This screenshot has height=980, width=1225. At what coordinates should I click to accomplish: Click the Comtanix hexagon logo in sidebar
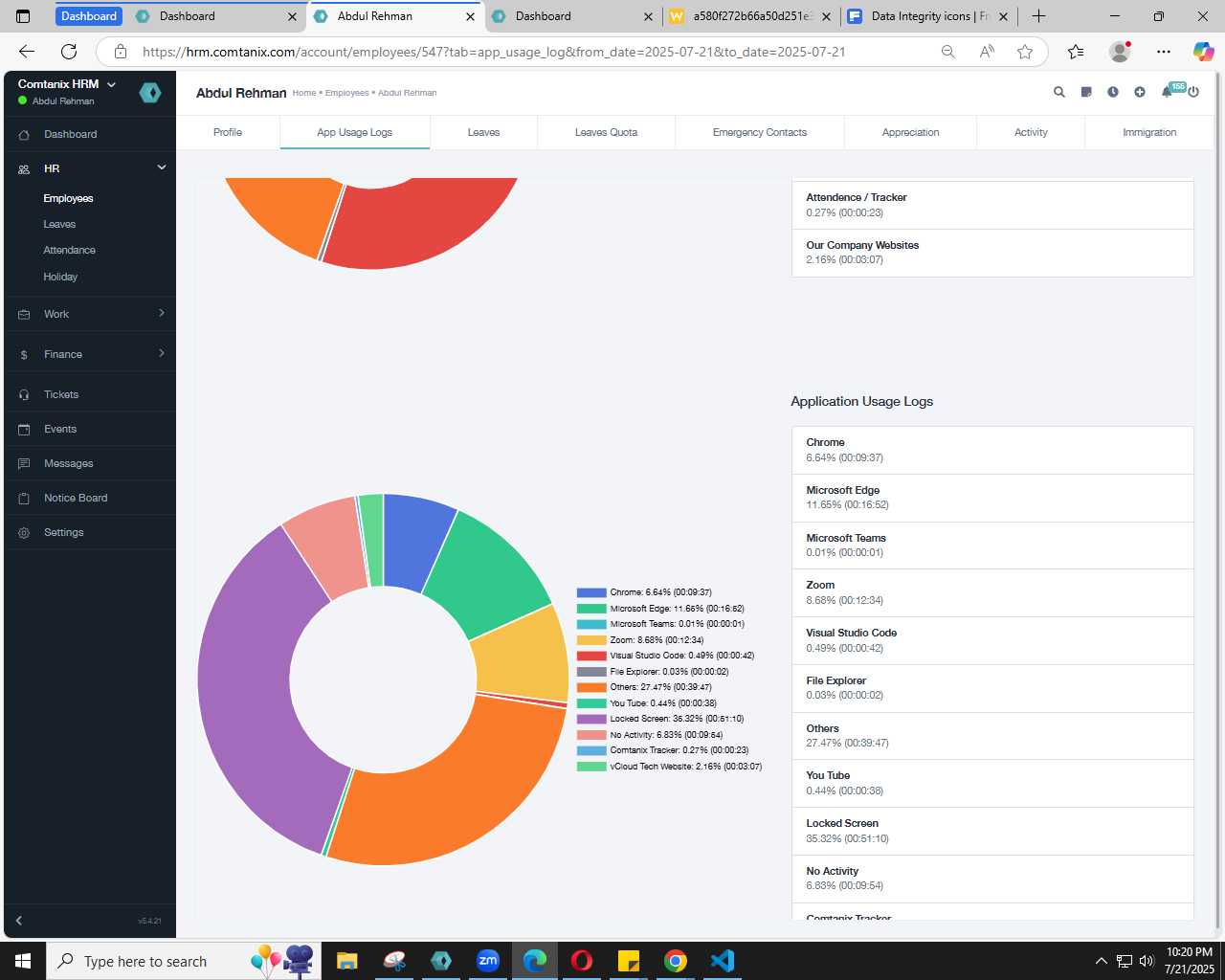(x=150, y=93)
